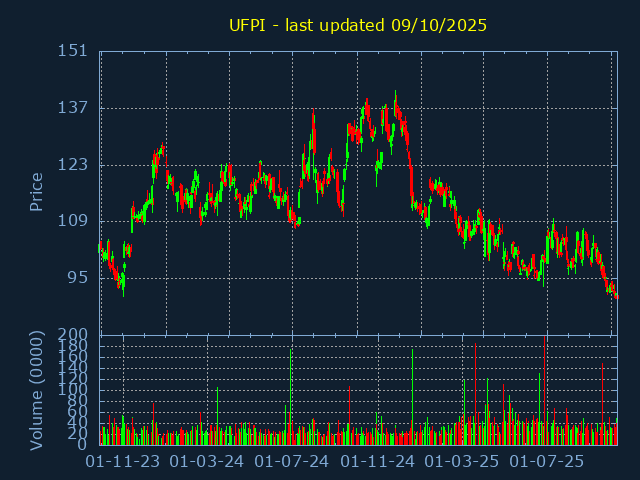Select the 123 price tick label
The height and width of the screenshot is (480, 640).
[x=71, y=165]
